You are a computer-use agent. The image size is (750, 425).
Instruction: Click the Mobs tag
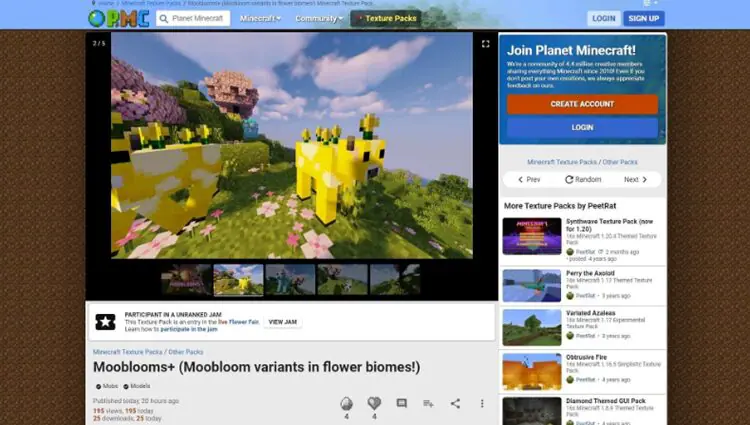(106, 386)
